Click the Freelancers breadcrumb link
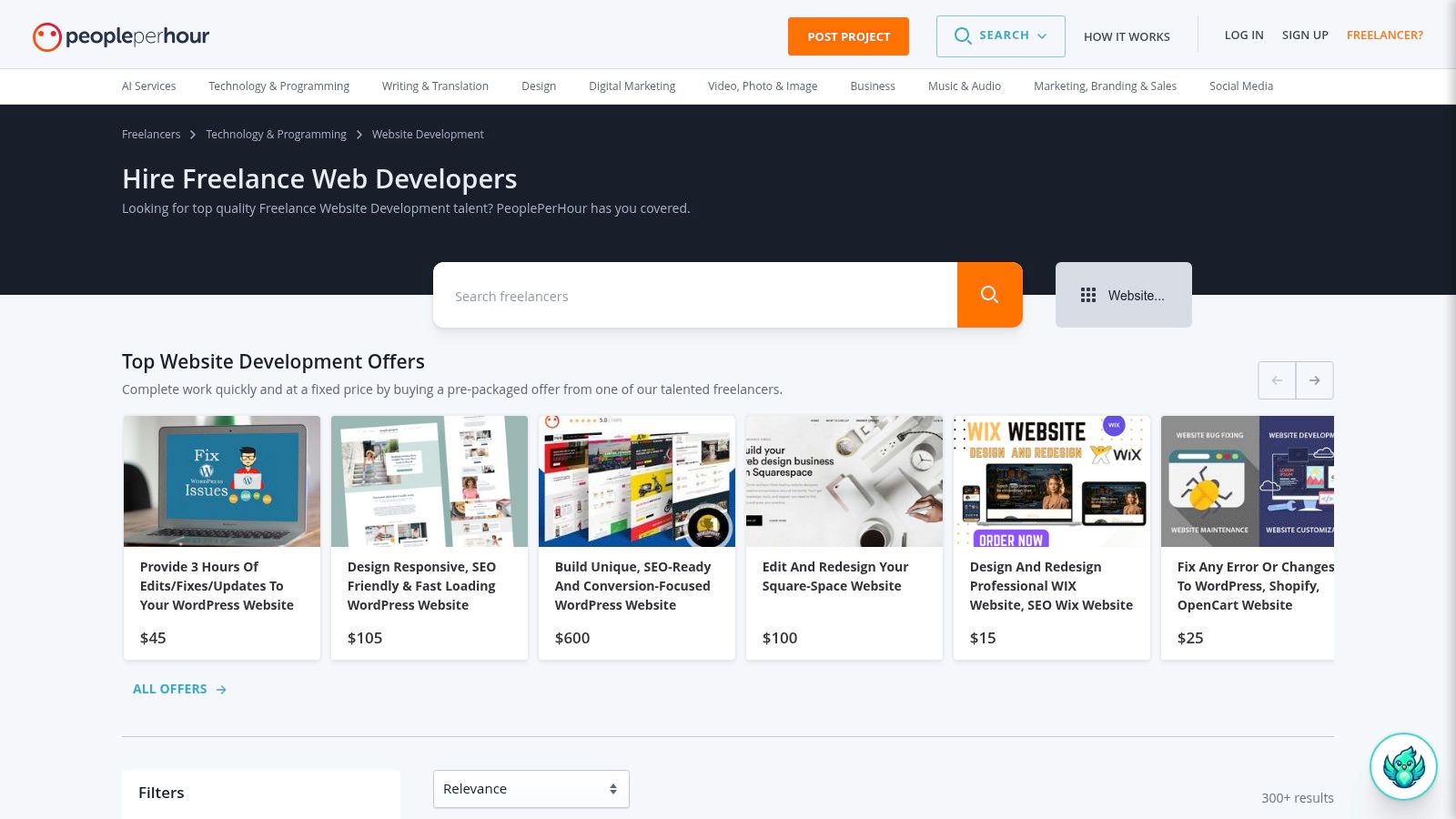The image size is (1456, 819). [x=151, y=135]
